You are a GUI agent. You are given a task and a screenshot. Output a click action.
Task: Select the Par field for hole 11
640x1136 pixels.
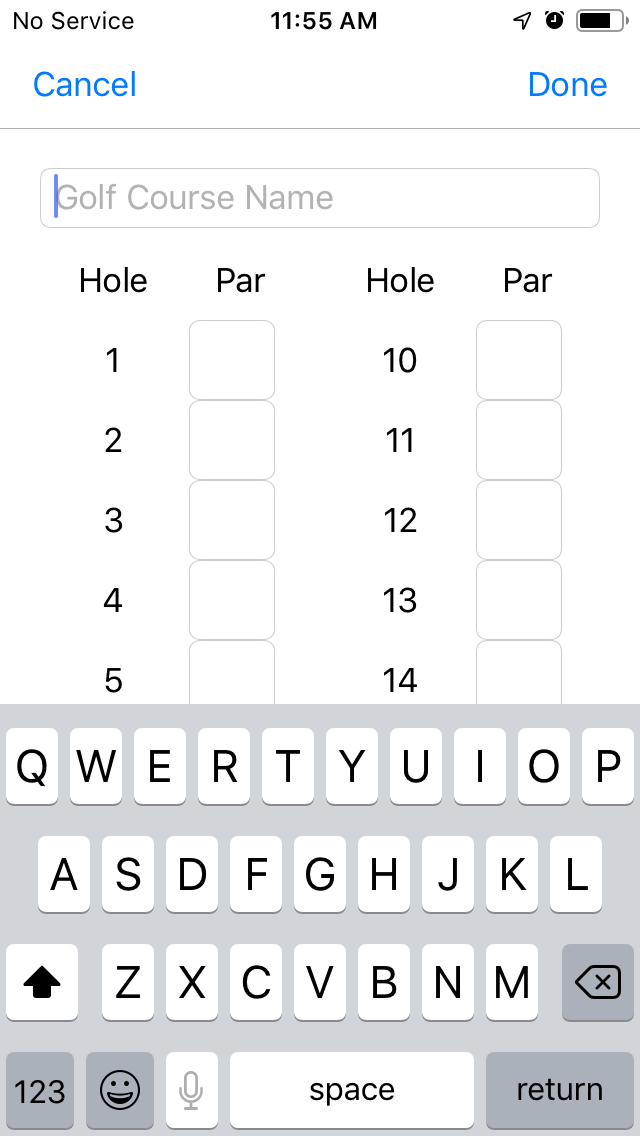point(519,440)
